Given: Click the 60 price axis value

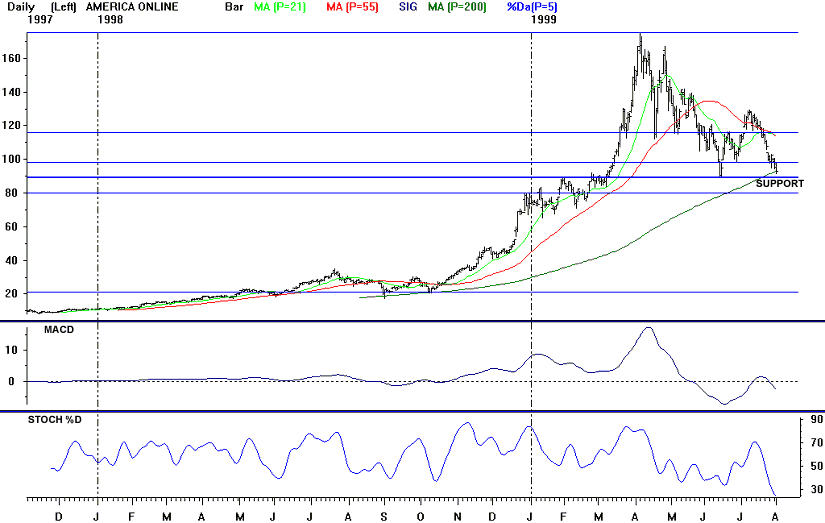Looking at the screenshot, I should click(x=14, y=227).
